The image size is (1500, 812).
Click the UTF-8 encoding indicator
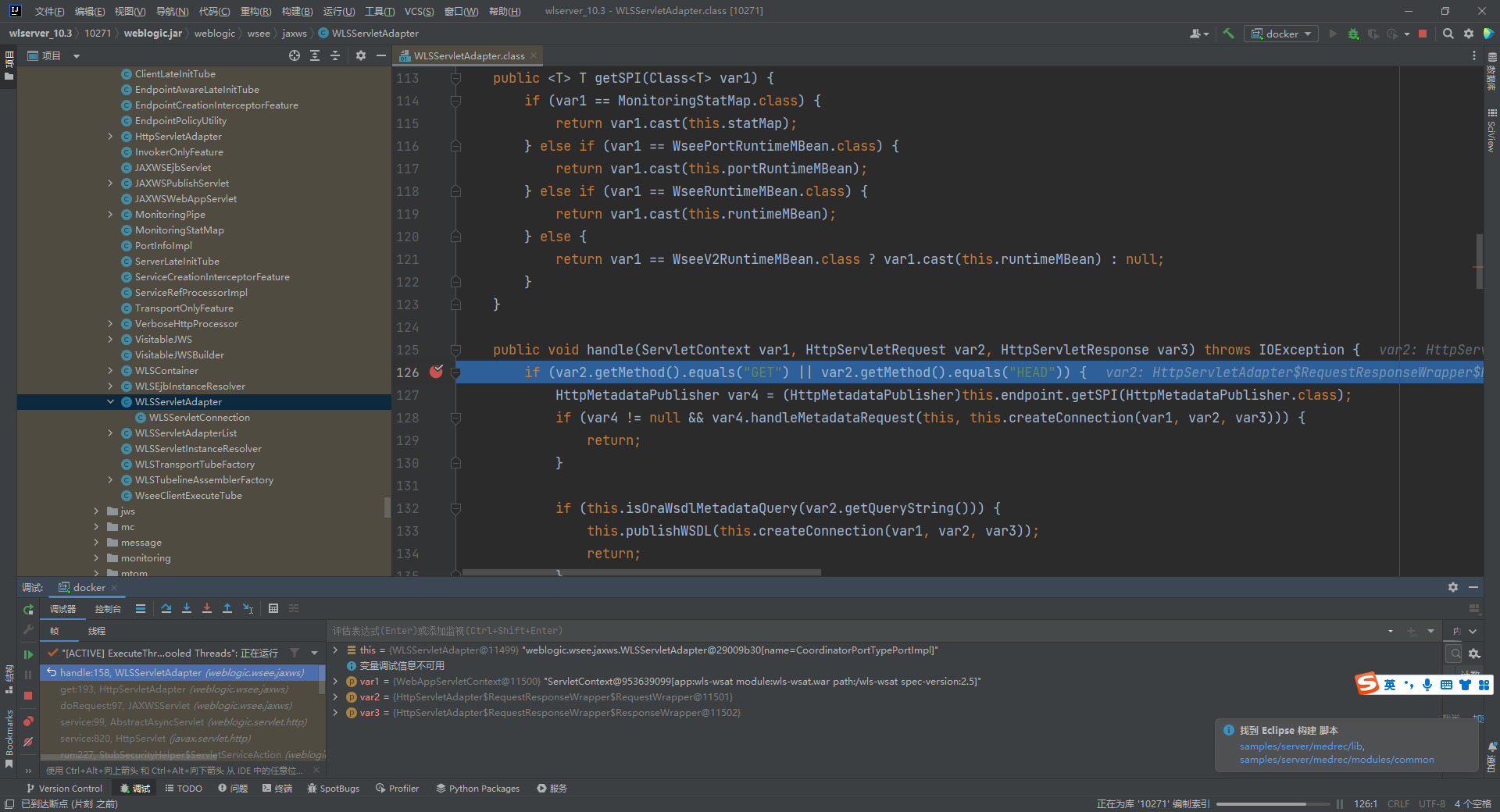tap(1432, 803)
